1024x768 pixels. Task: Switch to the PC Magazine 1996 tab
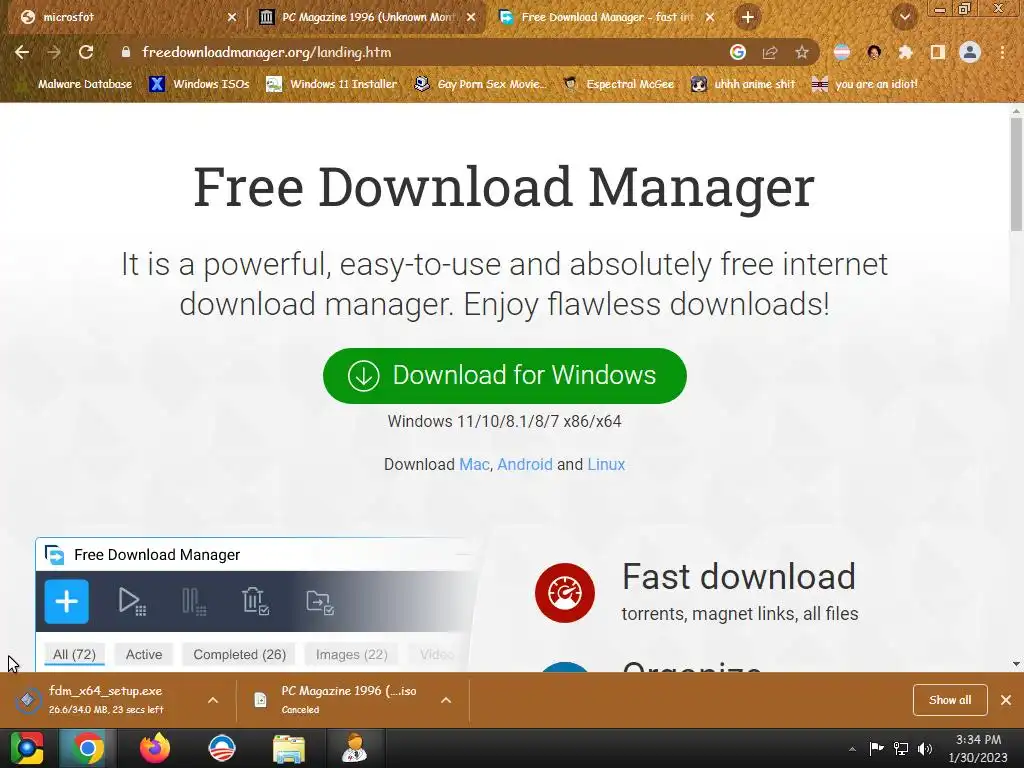[368, 17]
